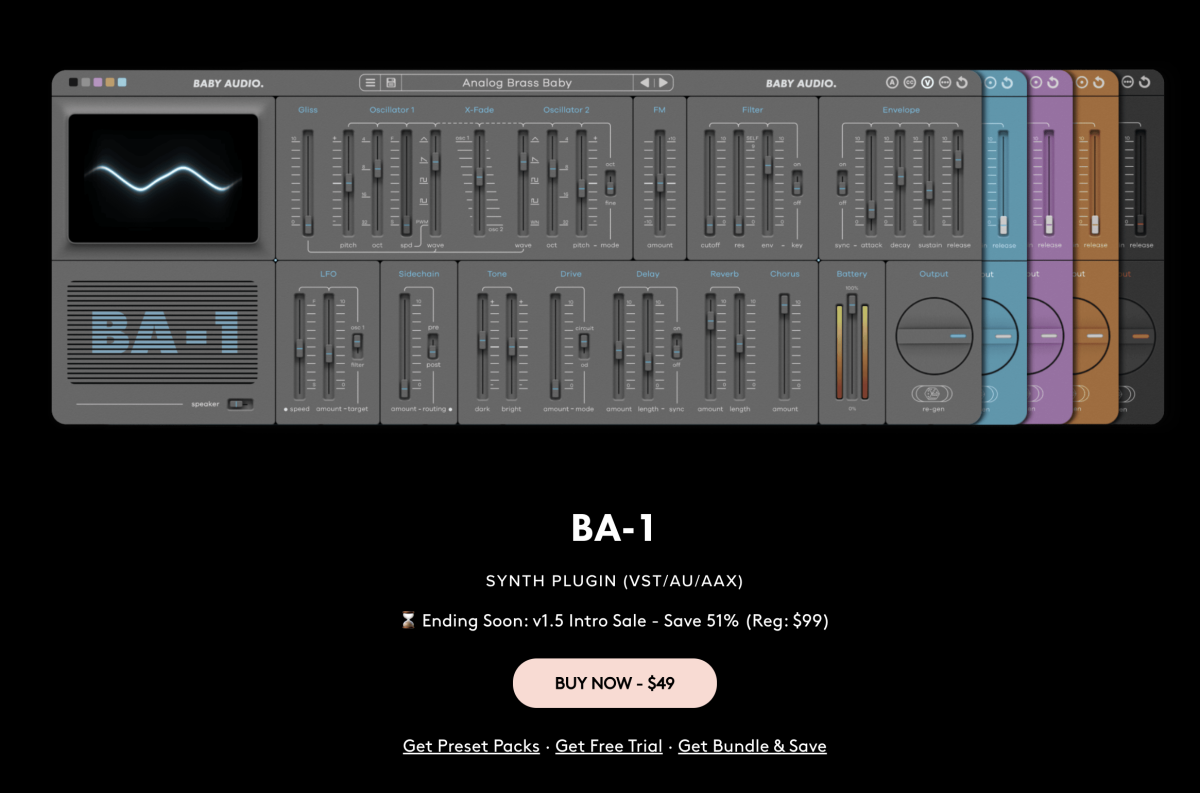Click the Oscillator 2 wave slider

tap(522, 182)
